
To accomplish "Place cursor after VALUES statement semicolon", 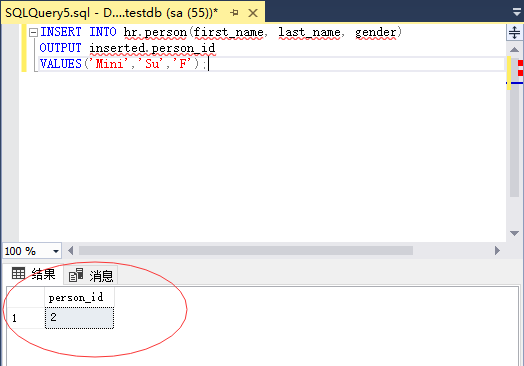I will 208,64.
